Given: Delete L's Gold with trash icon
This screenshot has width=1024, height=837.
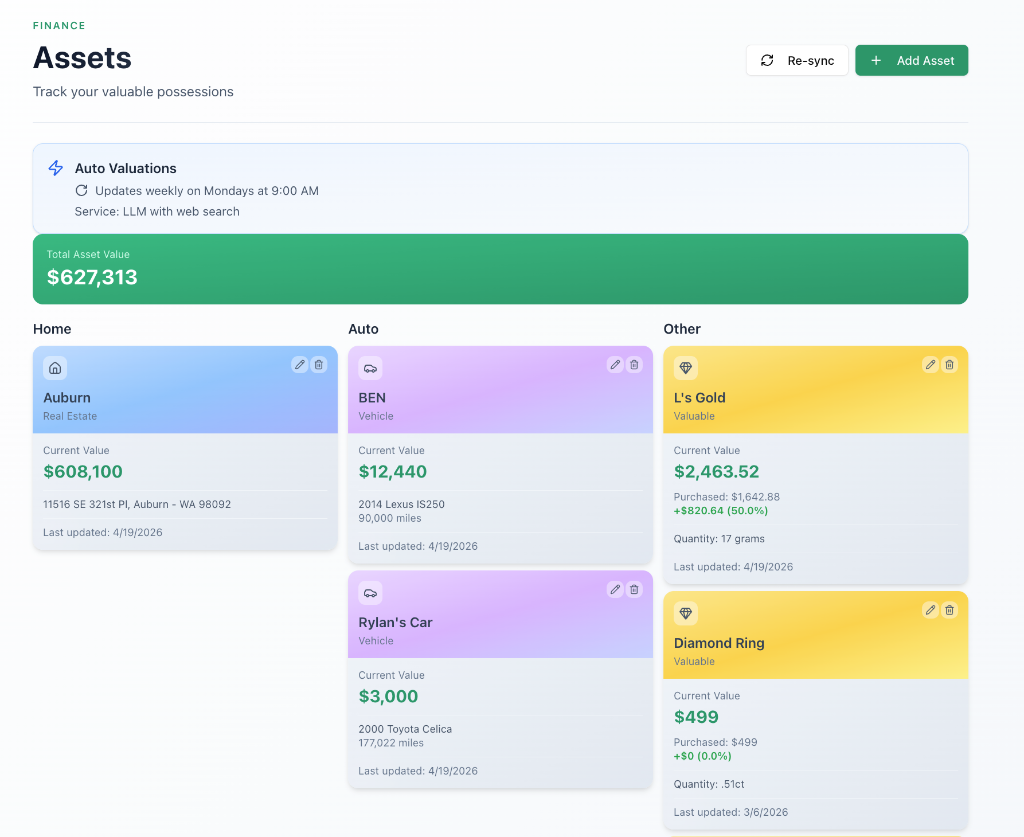Looking at the screenshot, I should [x=950, y=364].
